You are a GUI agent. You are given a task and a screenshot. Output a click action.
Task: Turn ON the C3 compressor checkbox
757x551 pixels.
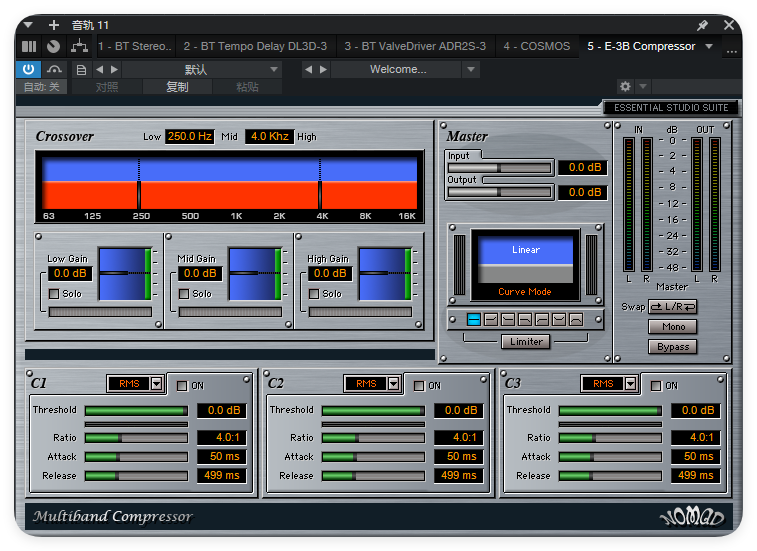tap(656, 385)
